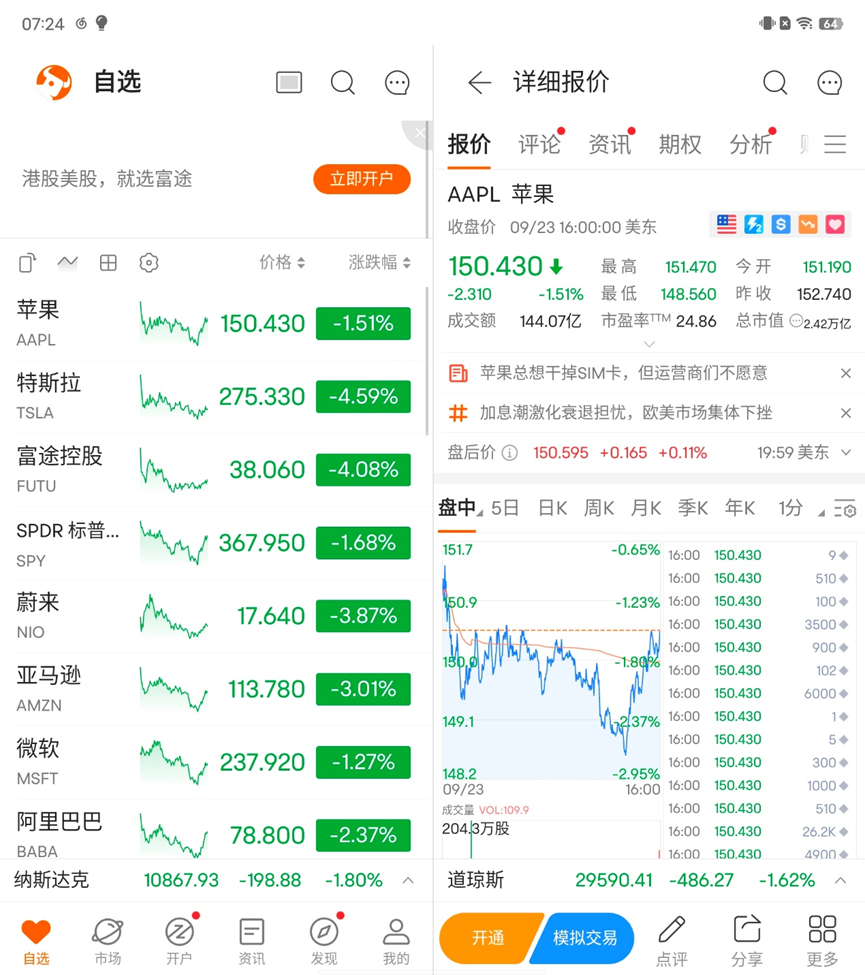Select the 日K chart tab
Screen dimensions: 865x975
552,508
